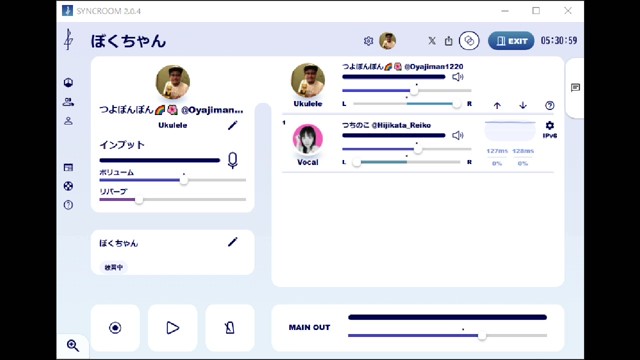The height and width of the screenshot is (360, 640).
Task: Start playback with the play button
Action: (x=173, y=327)
